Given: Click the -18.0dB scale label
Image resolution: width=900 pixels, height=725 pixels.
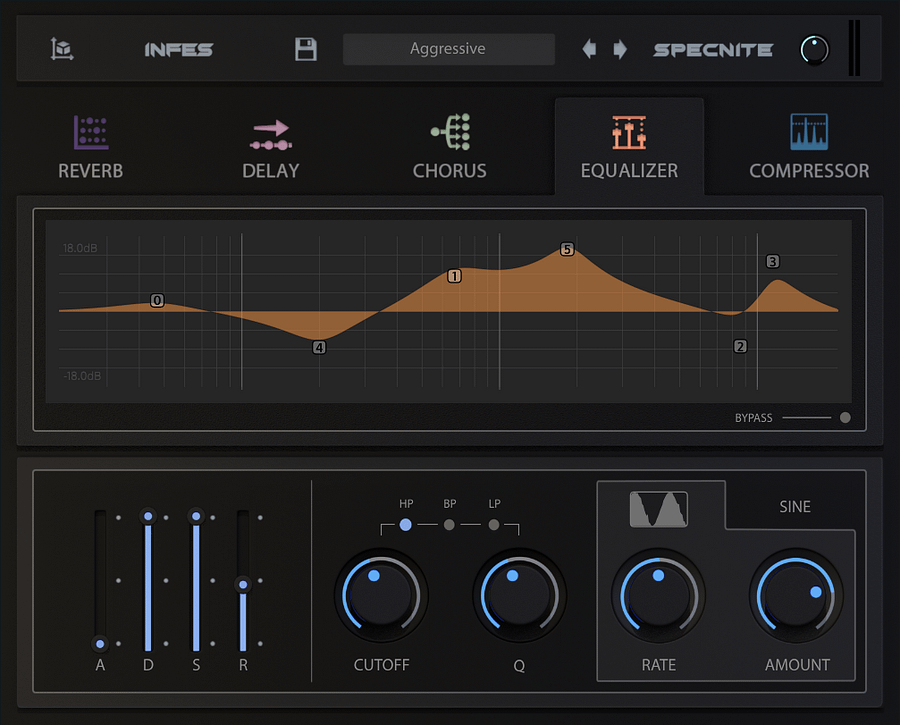Looking at the screenshot, I should pyautogui.click(x=82, y=376).
